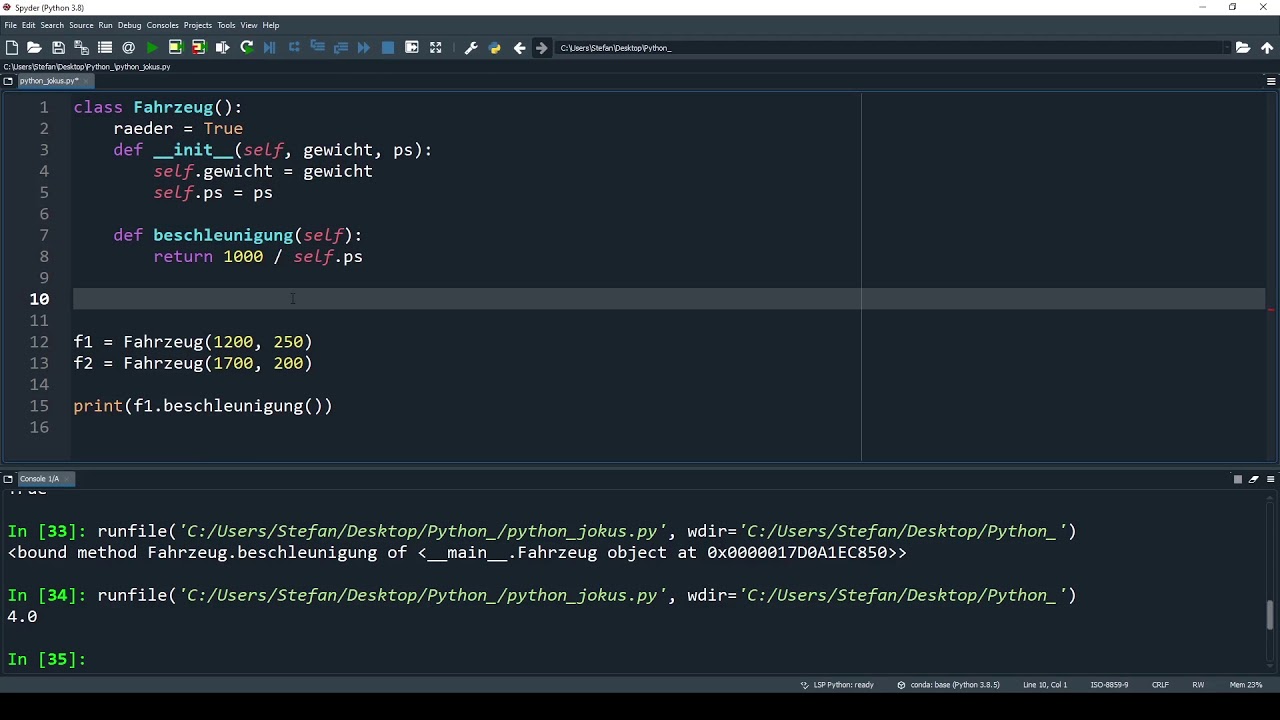Continue debug execution fast-forward icon
Screen dimensions: 1280x720
pos(364,48)
